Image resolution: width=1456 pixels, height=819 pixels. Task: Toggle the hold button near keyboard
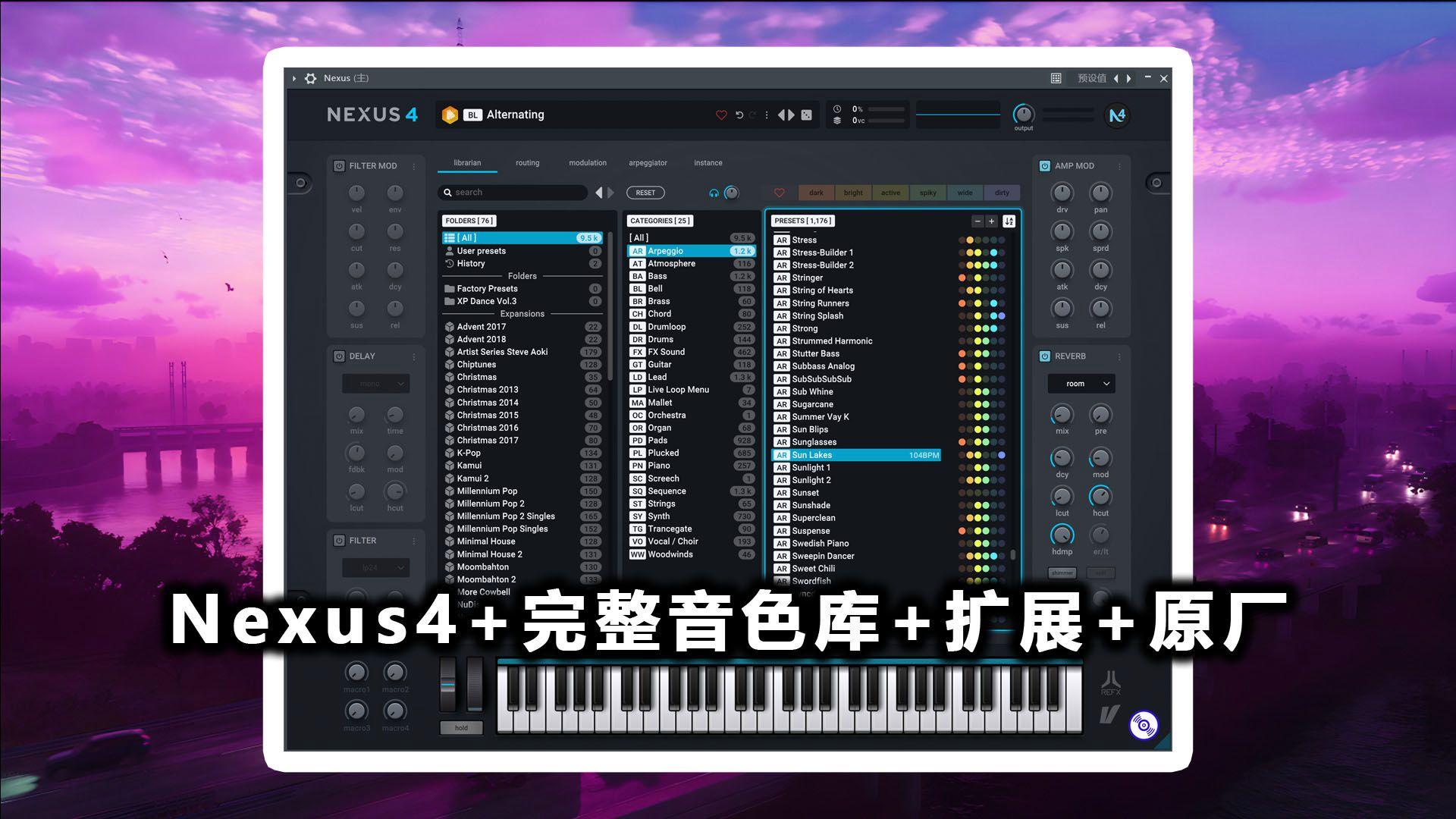(461, 728)
